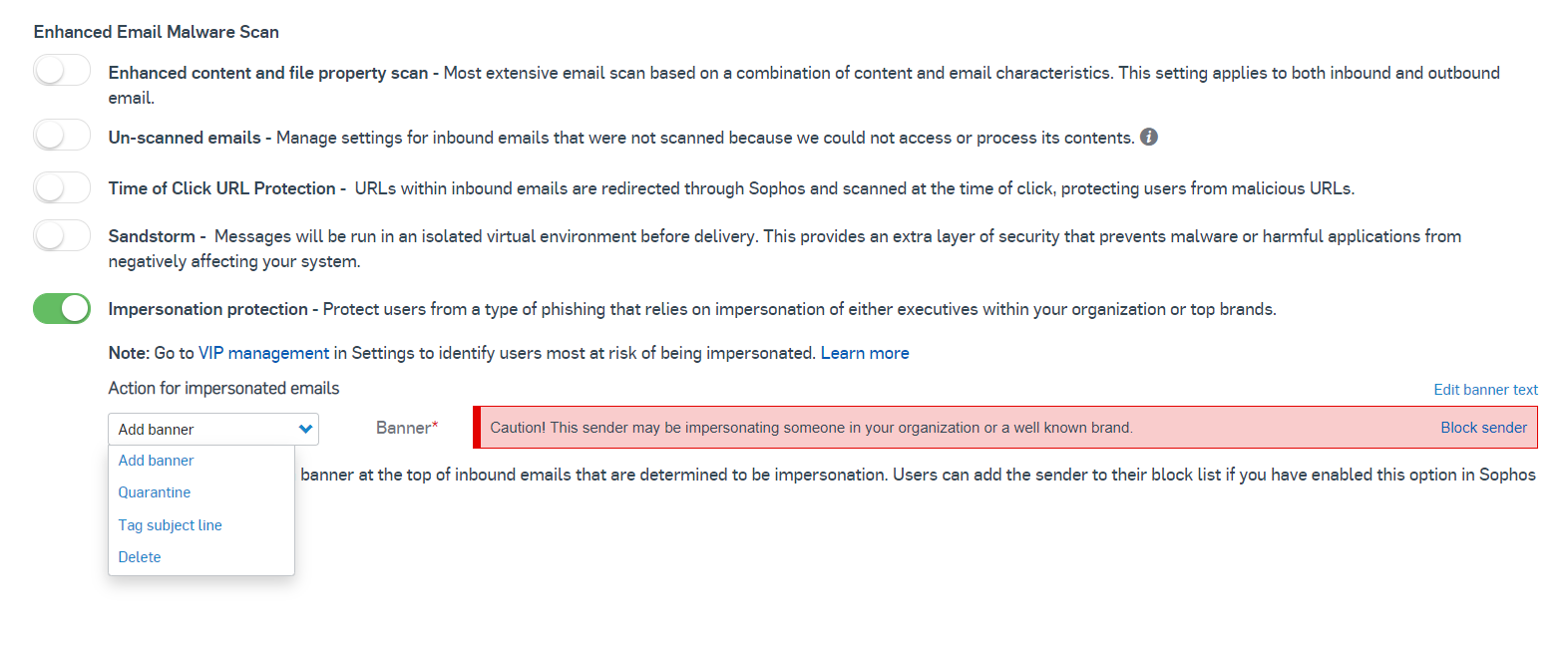Image resolution: width=1568 pixels, height=646 pixels.
Task: Select Tag subject line option
Action: pyautogui.click(x=170, y=525)
